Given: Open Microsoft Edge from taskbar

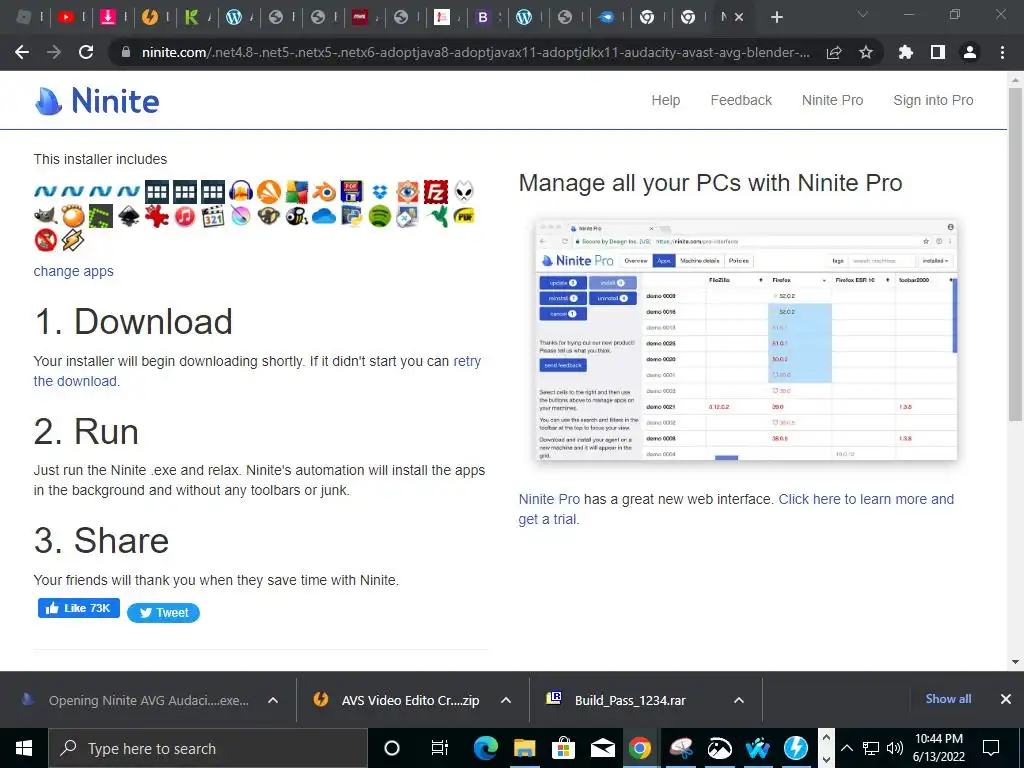Looking at the screenshot, I should [485, 748].
